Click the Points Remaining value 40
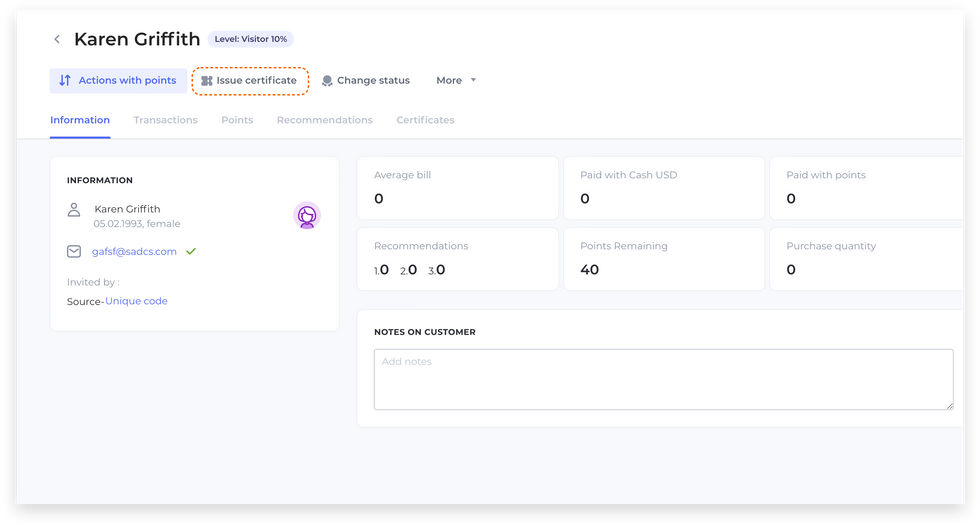 coord(589,270)
